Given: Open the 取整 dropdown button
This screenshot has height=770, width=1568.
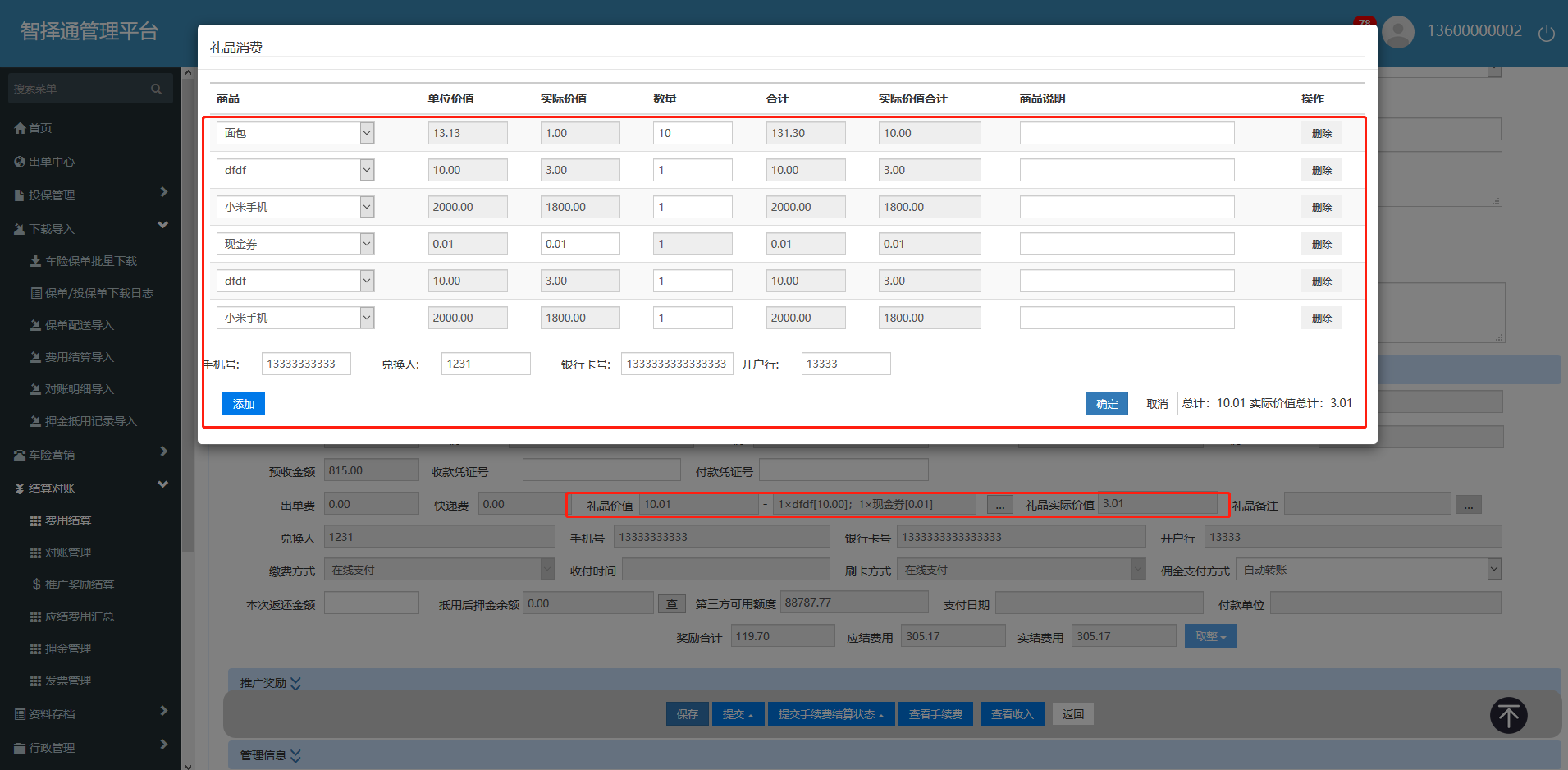Looking at the screenshot, I should (x=1210, y=636).
